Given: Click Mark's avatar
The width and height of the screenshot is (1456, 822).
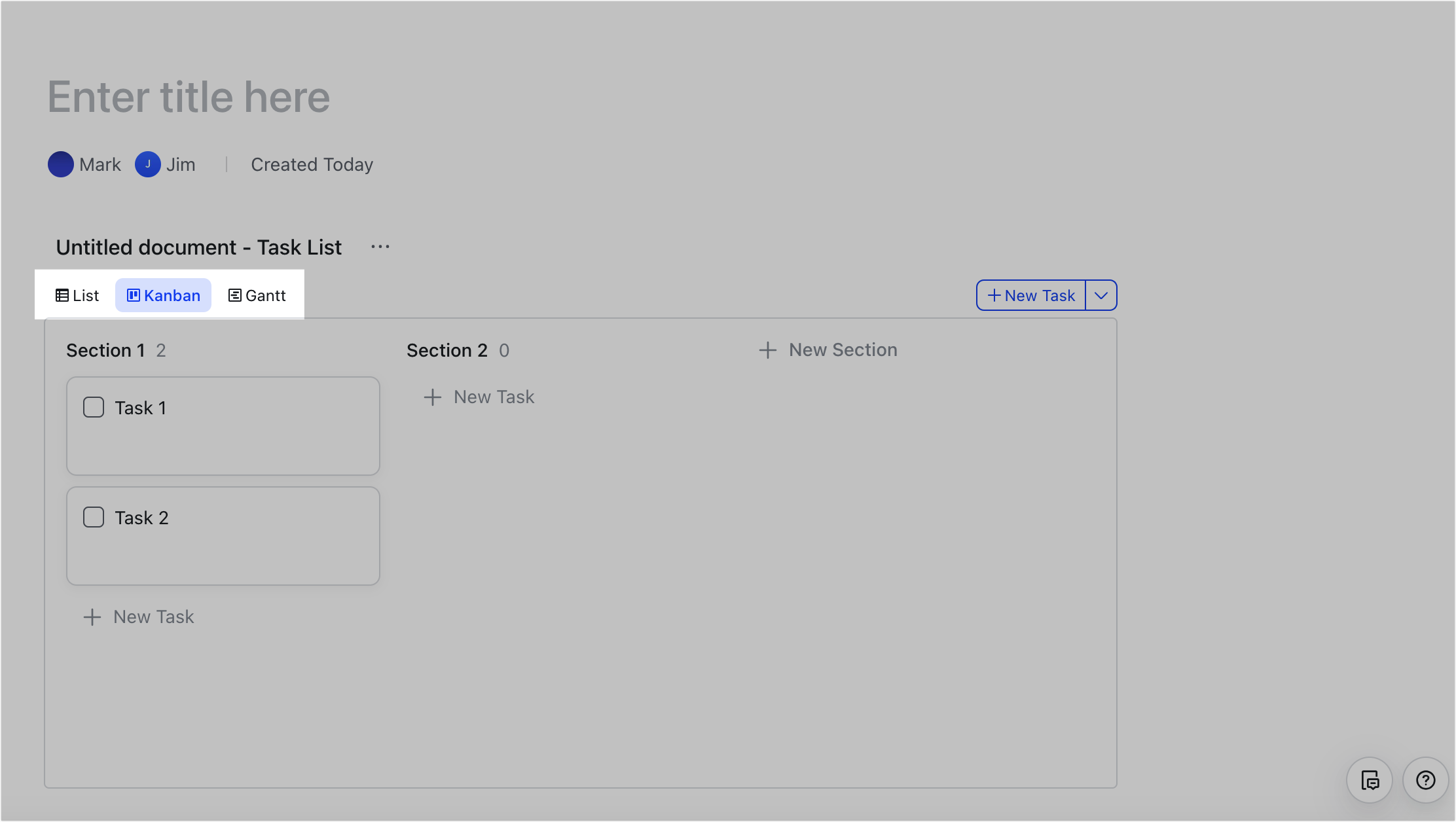Looking at the screenshot, I should (x=60, y=164).
